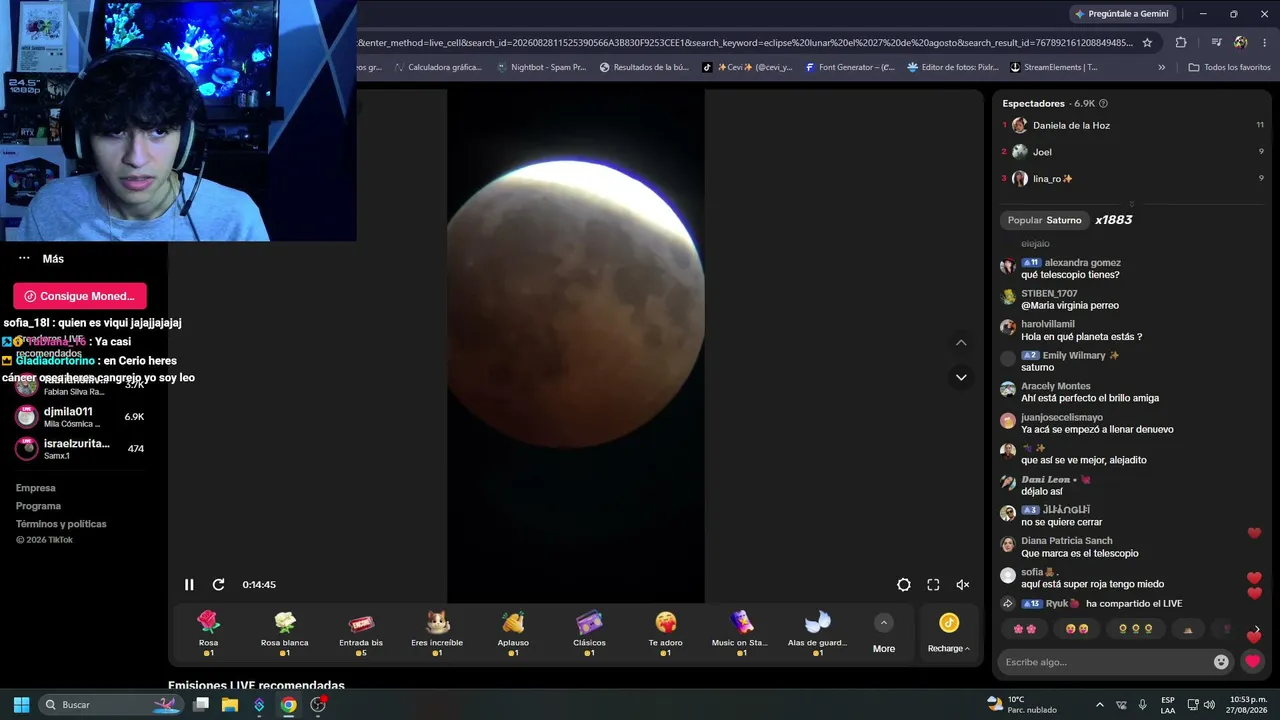Open File Explorer from the taskbar

tap(230, 705)
